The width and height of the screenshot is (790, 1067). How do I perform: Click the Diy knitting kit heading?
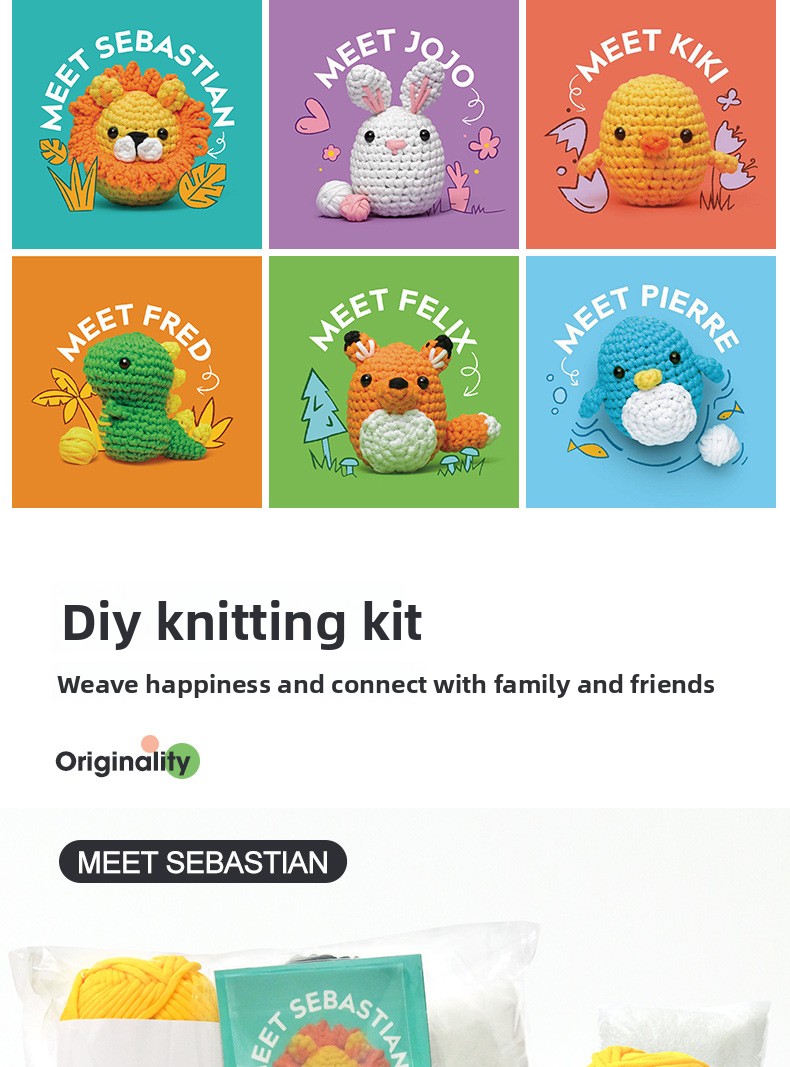[242, 622]
